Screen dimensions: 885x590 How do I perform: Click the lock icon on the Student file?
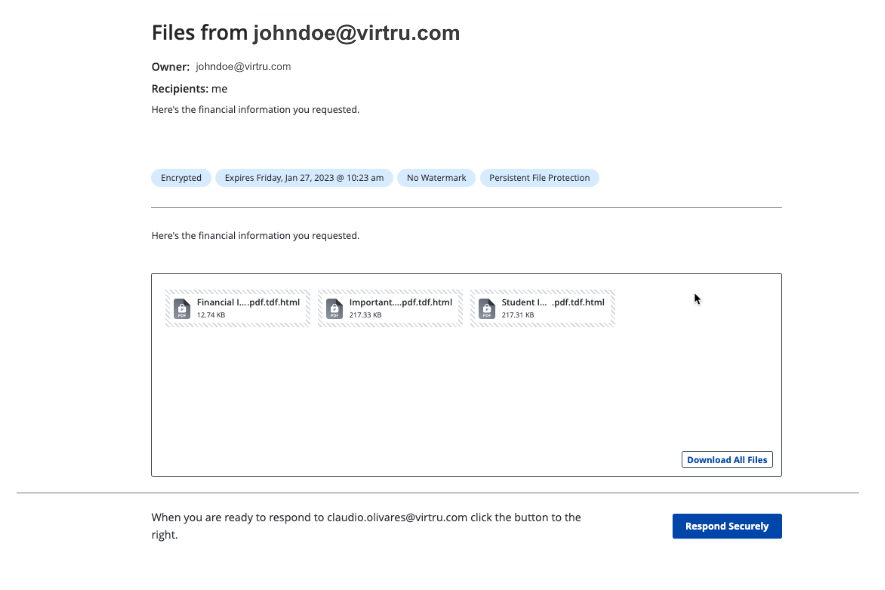(x=486, y=308)
